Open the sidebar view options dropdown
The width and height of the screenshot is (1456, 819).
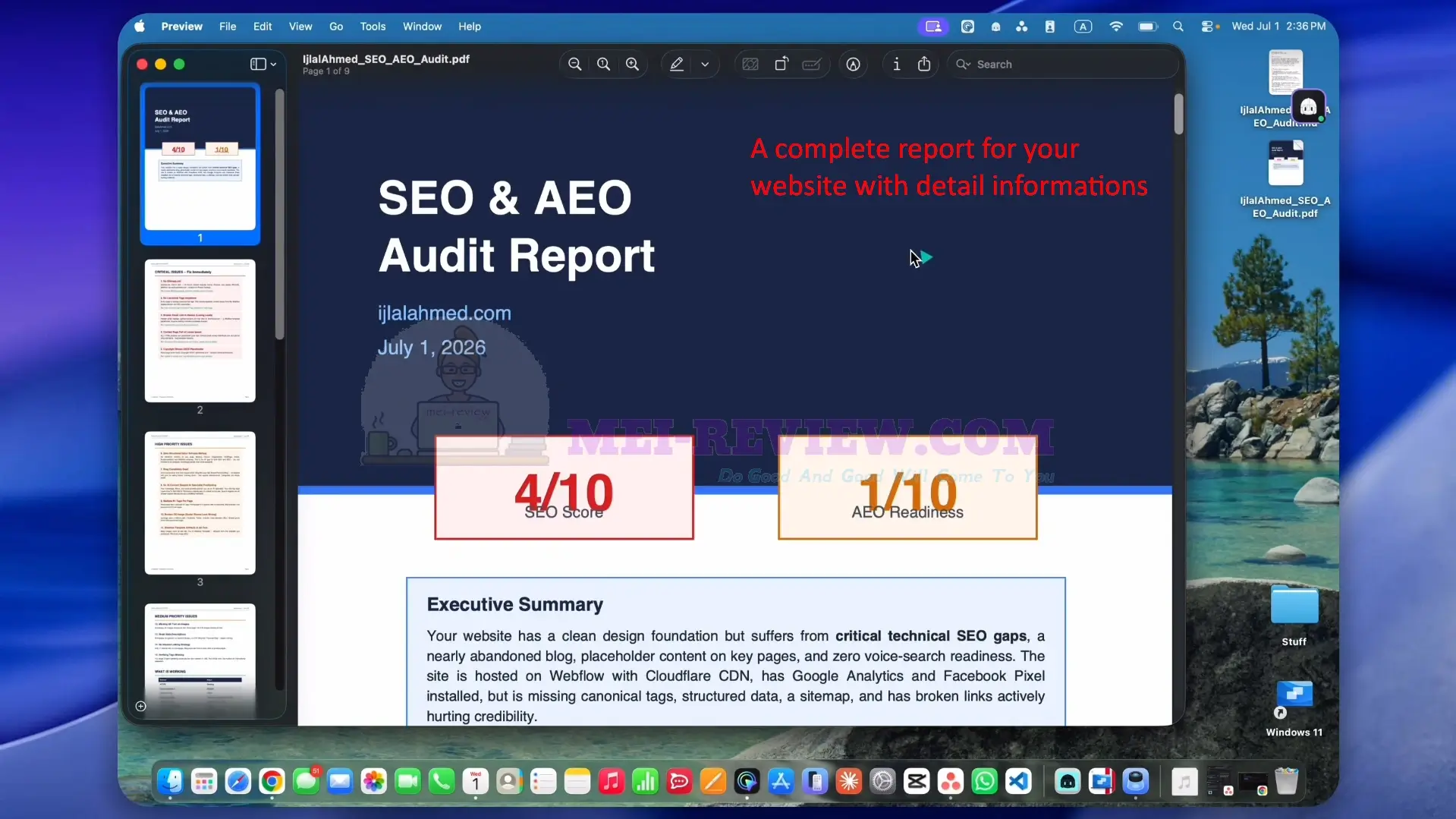coord(263,65)
